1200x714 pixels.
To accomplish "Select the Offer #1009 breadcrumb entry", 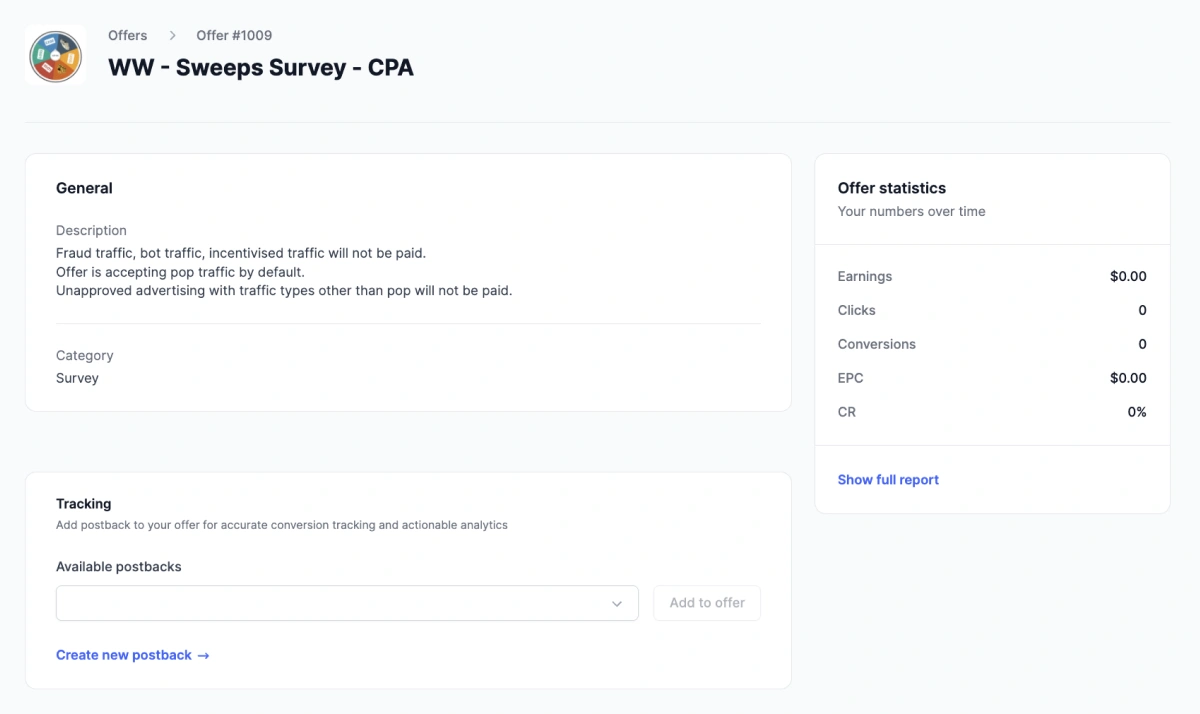I will tap(233, 35).
